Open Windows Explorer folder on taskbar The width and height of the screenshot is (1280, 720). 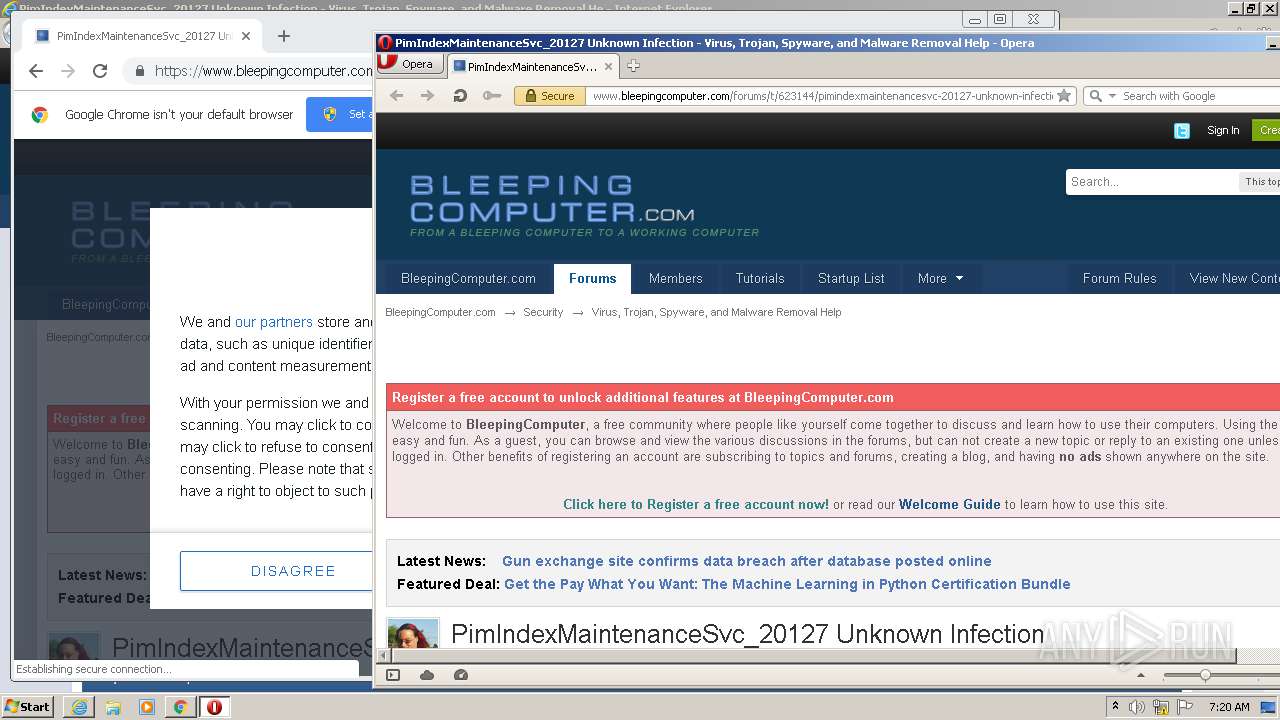tap(113, 707)
